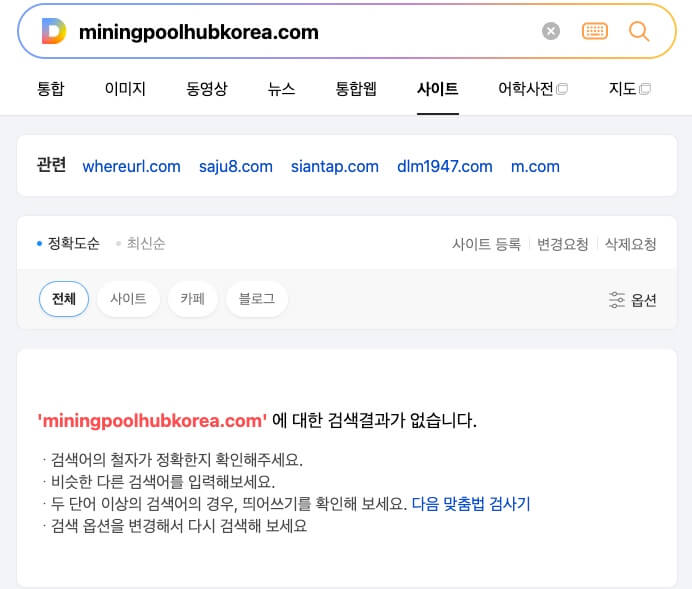Viewport: 692px width, 589px height.
Task: Sort results by 최신순
Action: click(141, 243)
